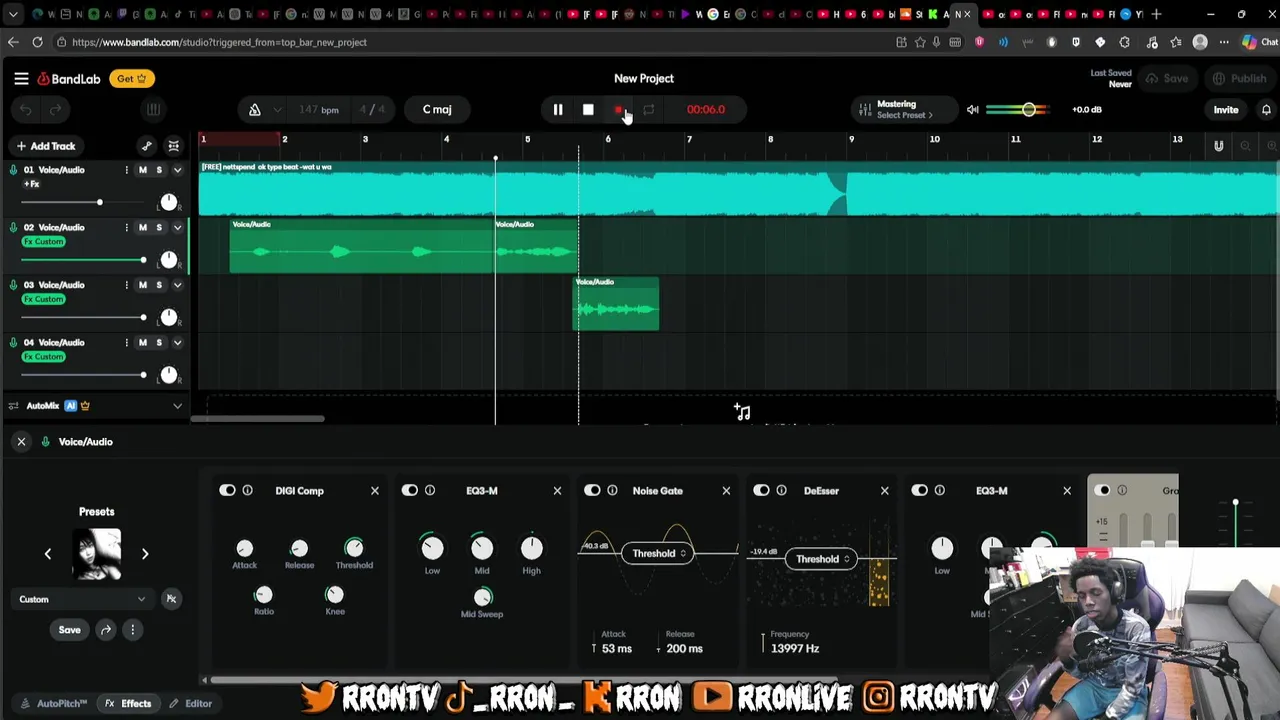Switch to the AutoPitch tab
The height and width of the screenshot is (720, 1280).
click(53, 703)
